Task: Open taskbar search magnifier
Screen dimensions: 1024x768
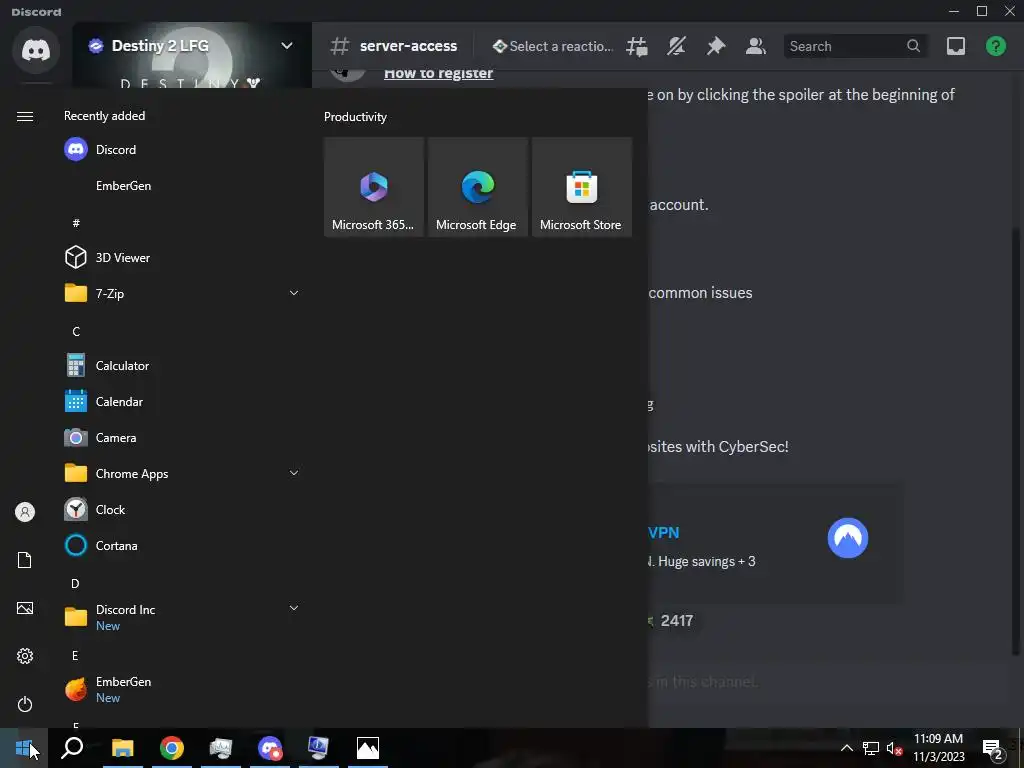Action: coord(72,748)
